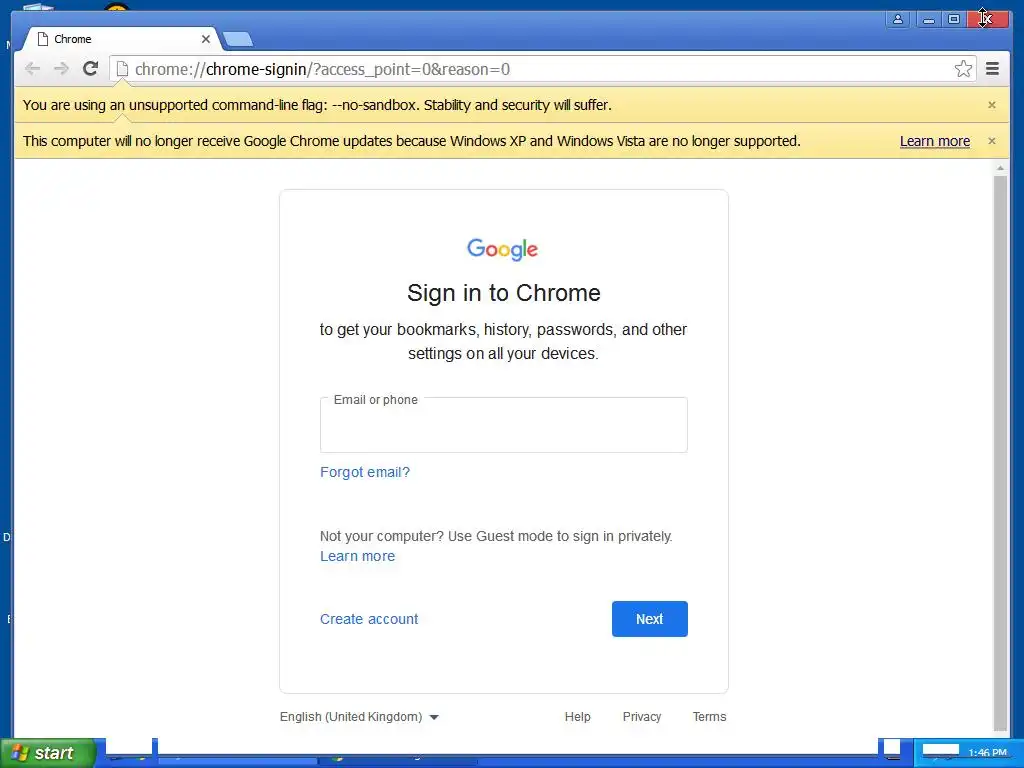
Task: Open a new tab
Action: point(238,40)
